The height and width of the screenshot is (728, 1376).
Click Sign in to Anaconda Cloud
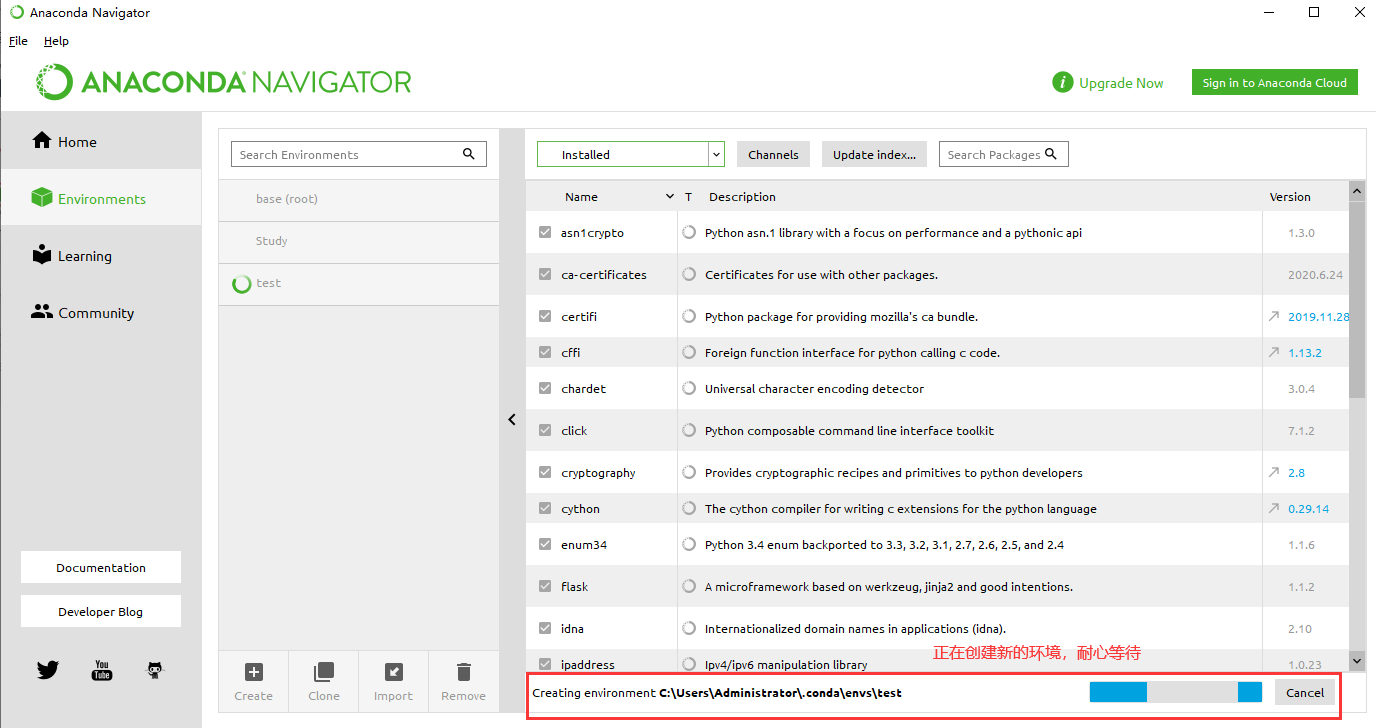[1274, 82]
